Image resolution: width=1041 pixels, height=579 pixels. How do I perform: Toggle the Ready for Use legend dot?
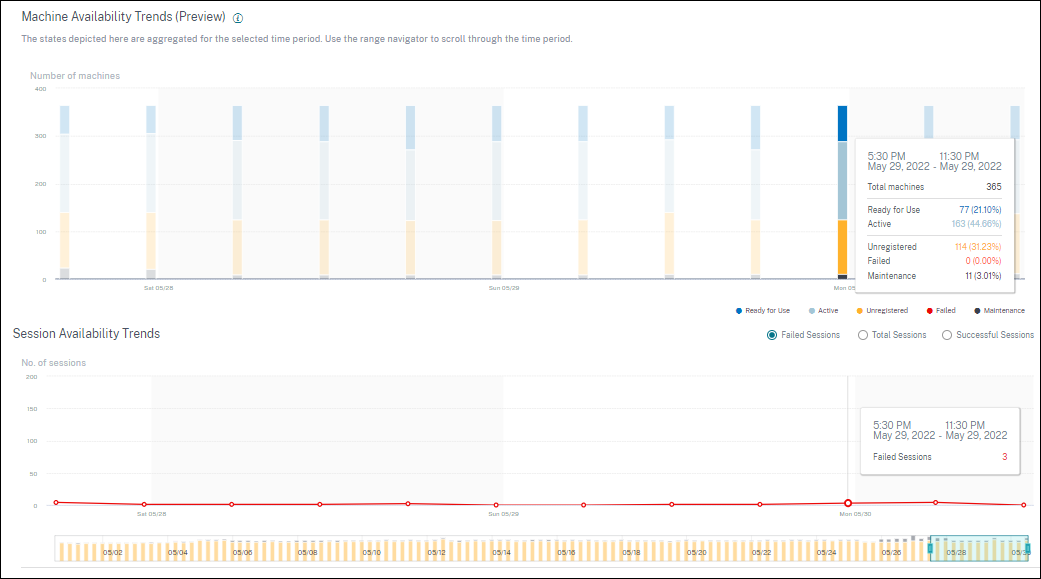tap(738, 311)
